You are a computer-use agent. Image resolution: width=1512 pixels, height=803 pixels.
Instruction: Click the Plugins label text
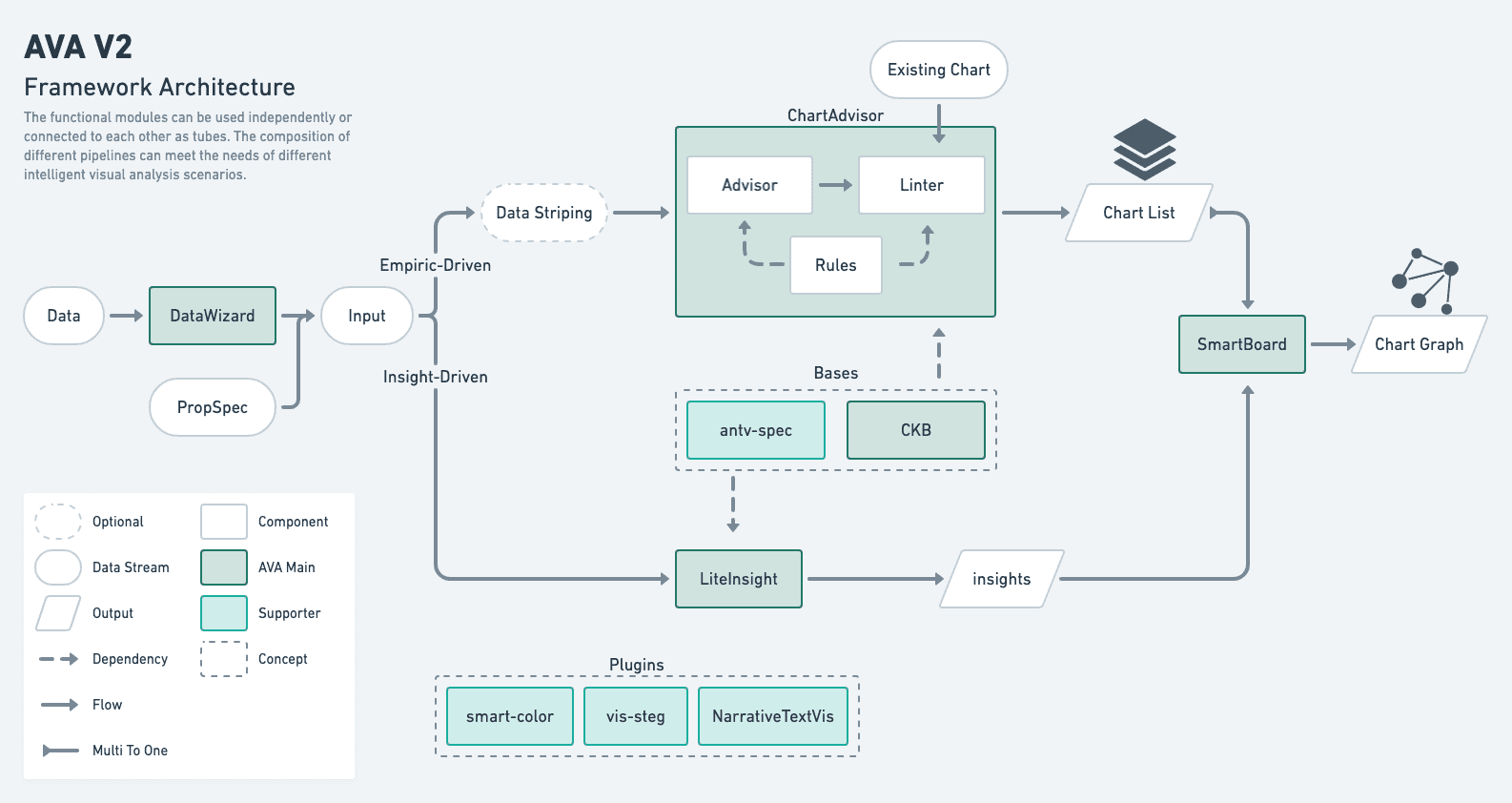point(637,665)
